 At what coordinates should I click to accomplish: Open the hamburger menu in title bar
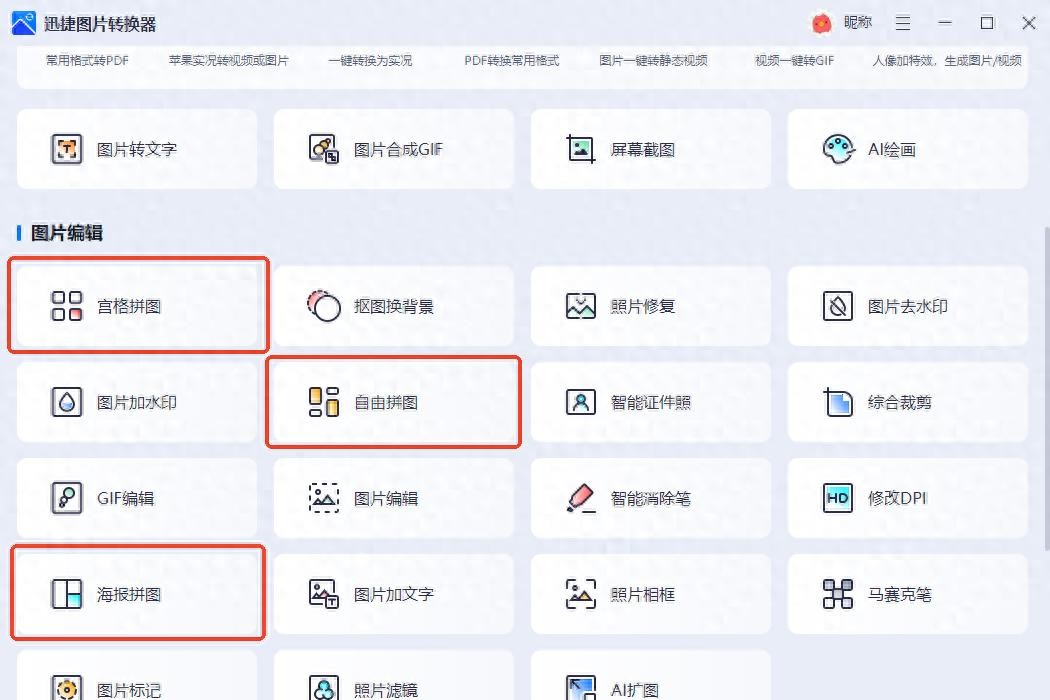click(903, 23)
